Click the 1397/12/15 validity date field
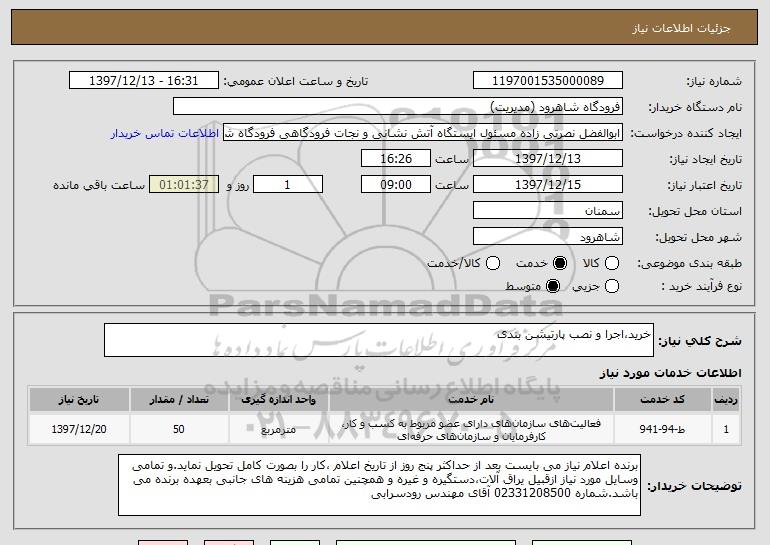 coord(548,185)
